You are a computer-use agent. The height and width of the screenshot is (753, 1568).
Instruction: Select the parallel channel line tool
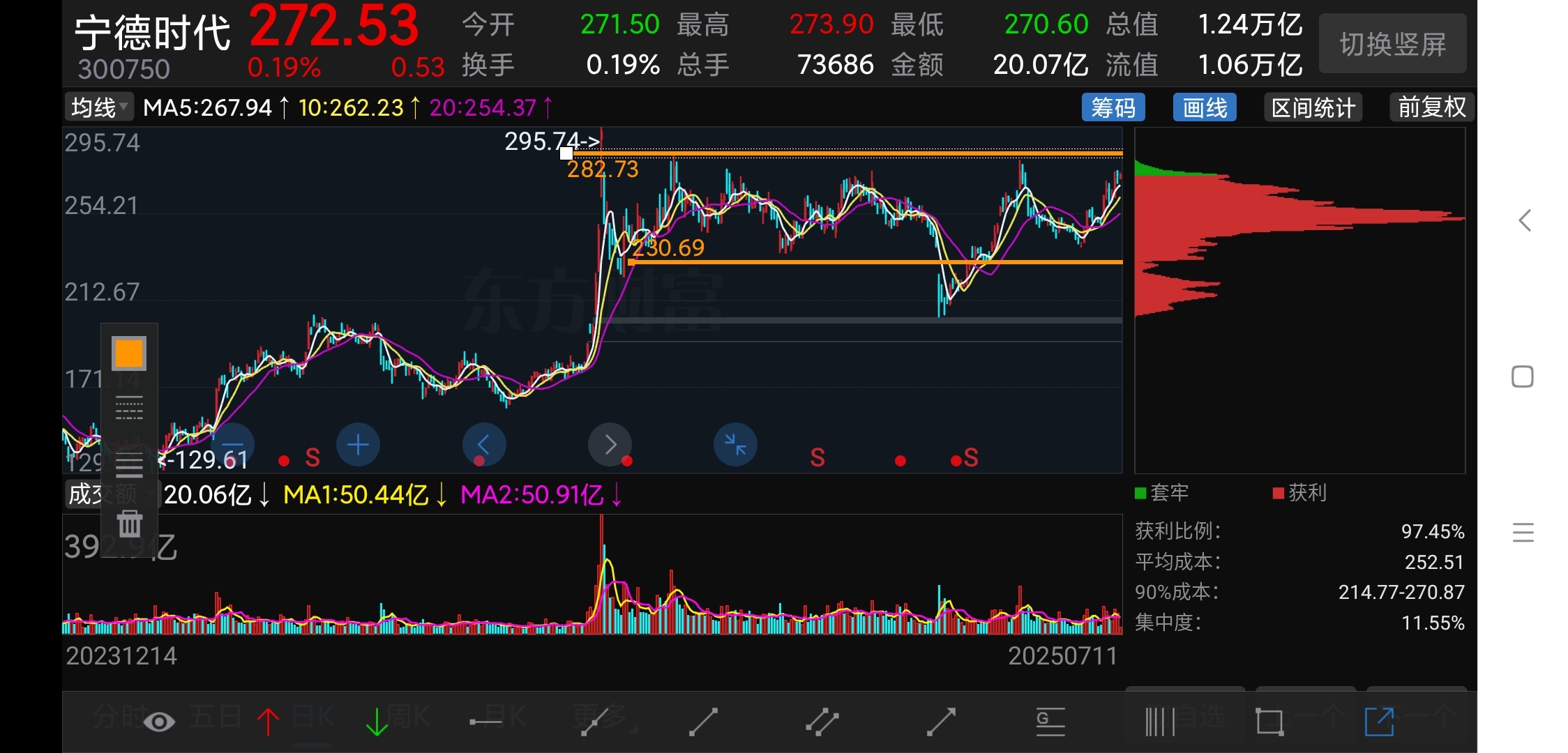(822, 722)
